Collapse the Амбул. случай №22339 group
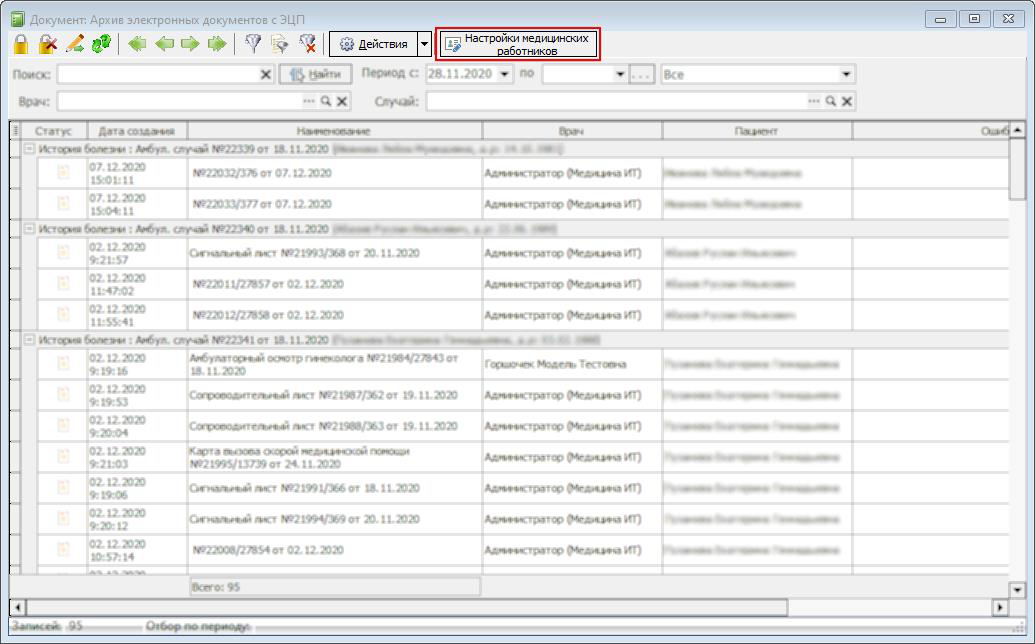Screen dimensions: 1035x644 [29, 149]
